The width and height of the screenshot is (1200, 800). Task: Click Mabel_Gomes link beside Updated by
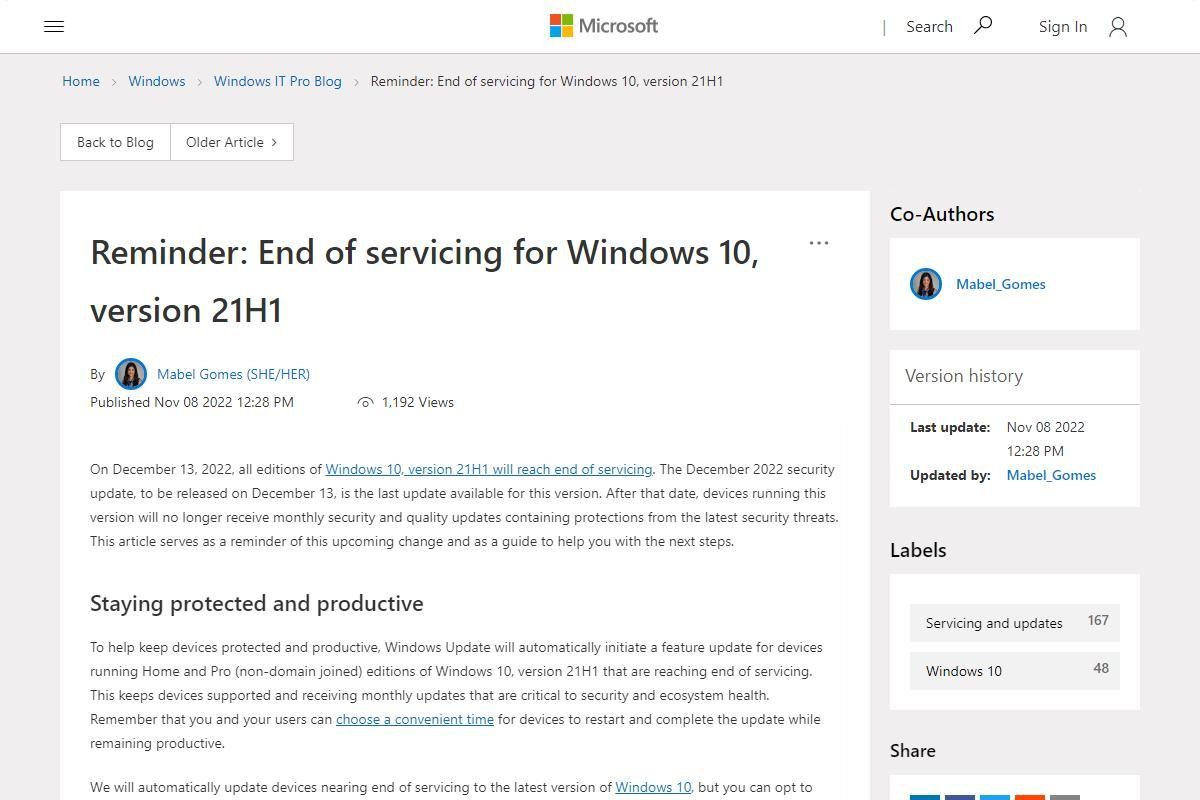pyautogui.click(x=1051, y=475)
